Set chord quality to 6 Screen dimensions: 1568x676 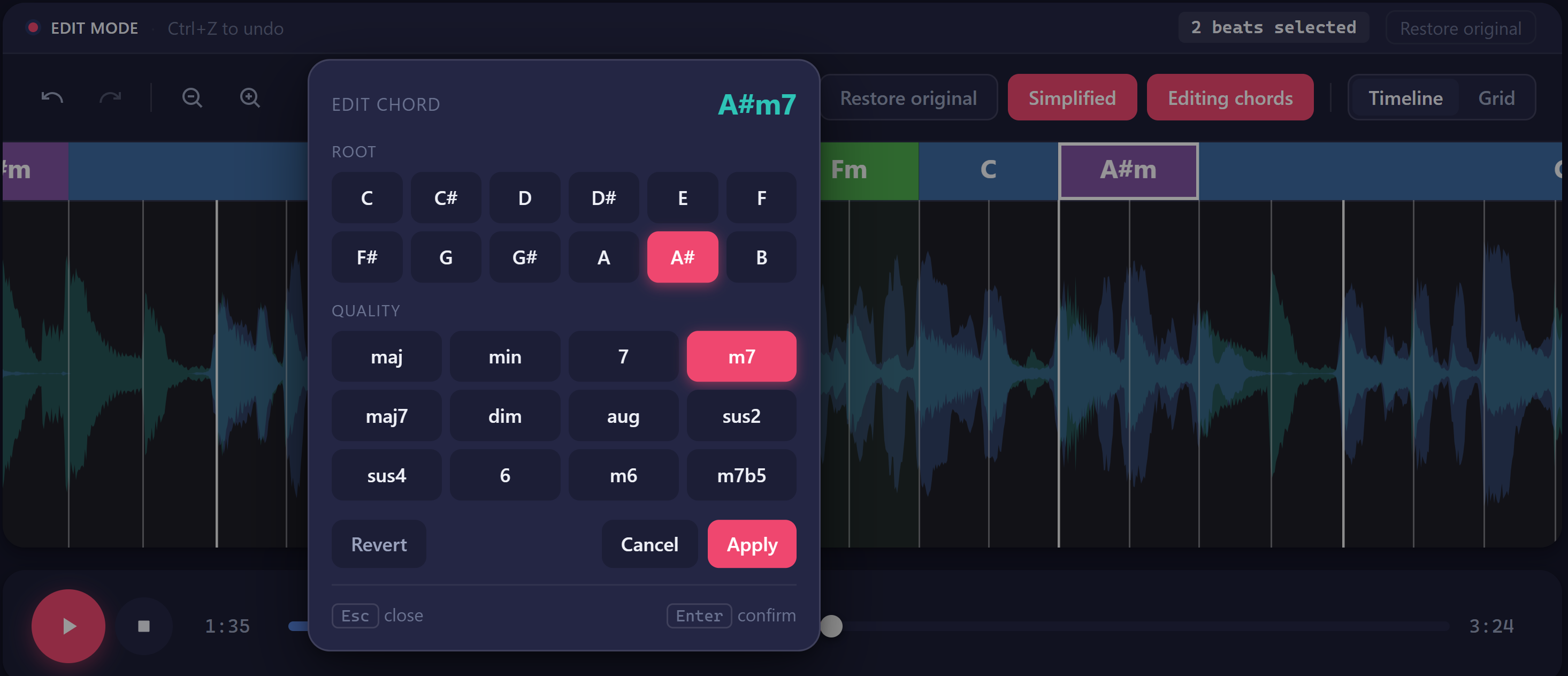click(504, 475)
